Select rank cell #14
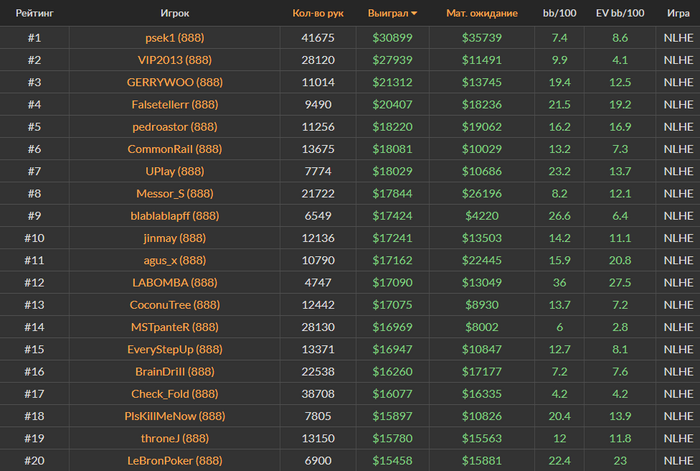This screenshot has width=700, height=471. click(x=34, y=327)
